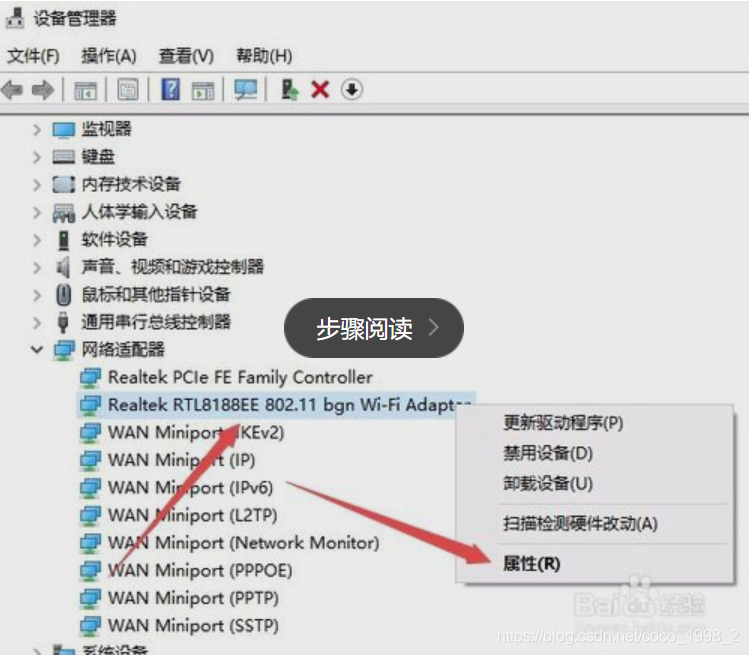Viewport: 749px width, 655px height.
Task: Open the 文件(F) menu
Action: click(x=33, y=56)
